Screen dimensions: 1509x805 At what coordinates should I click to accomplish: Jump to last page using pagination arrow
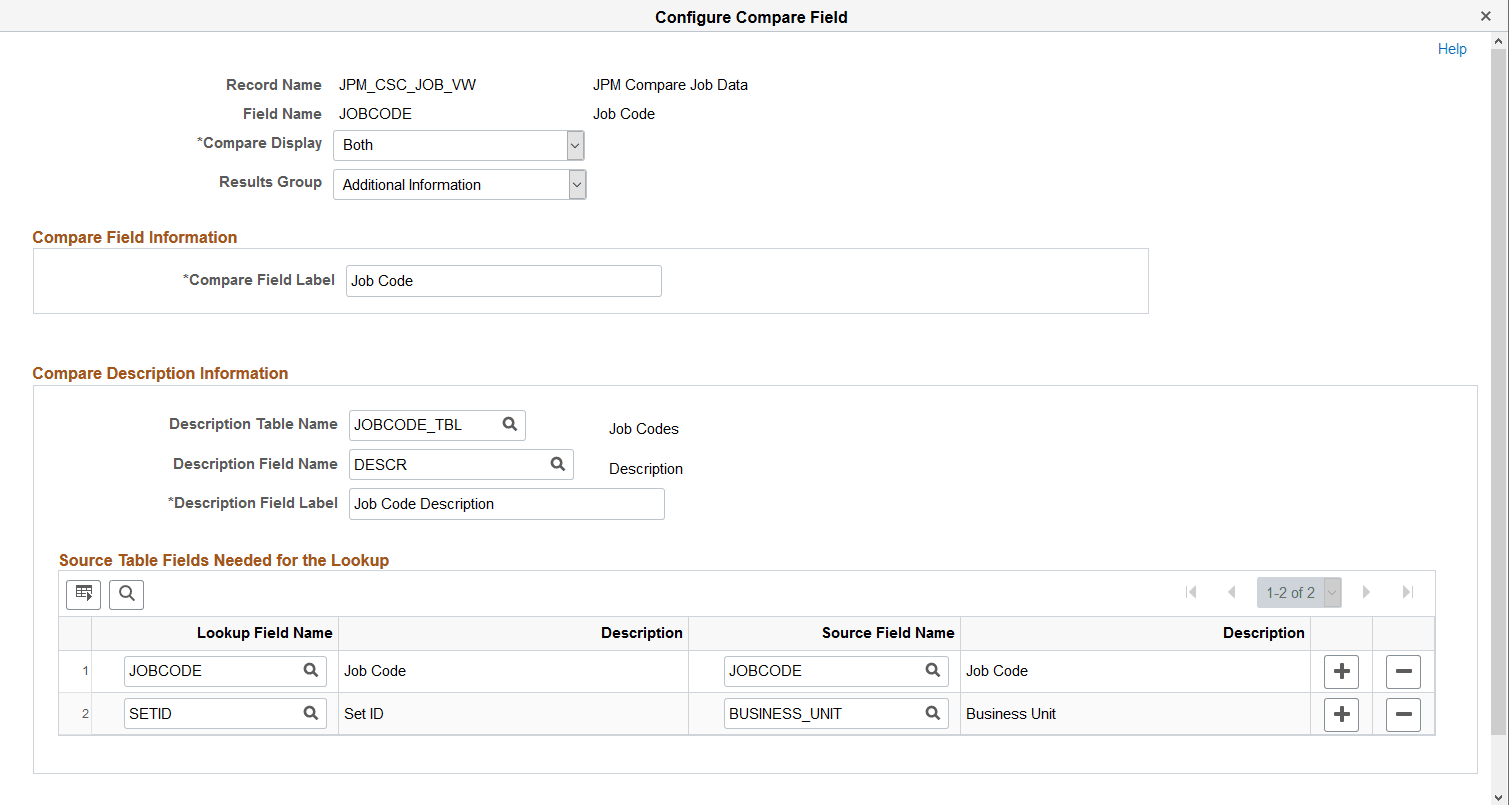pos(1407,592)
